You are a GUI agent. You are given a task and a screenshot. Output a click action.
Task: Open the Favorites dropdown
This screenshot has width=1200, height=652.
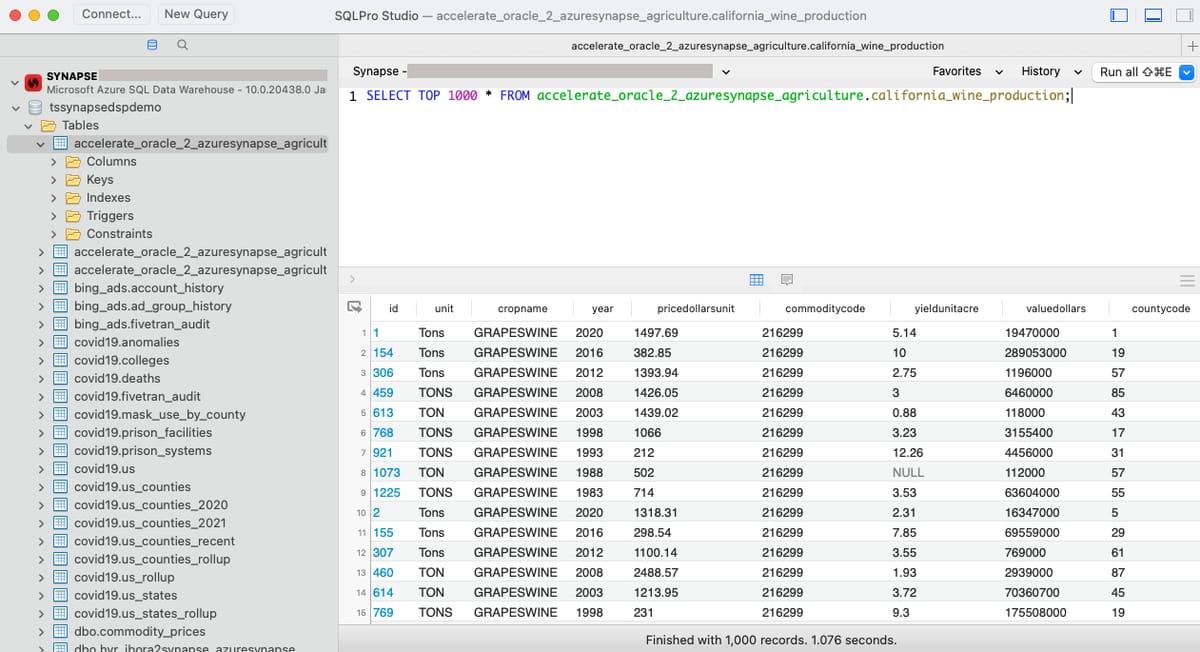967,71
